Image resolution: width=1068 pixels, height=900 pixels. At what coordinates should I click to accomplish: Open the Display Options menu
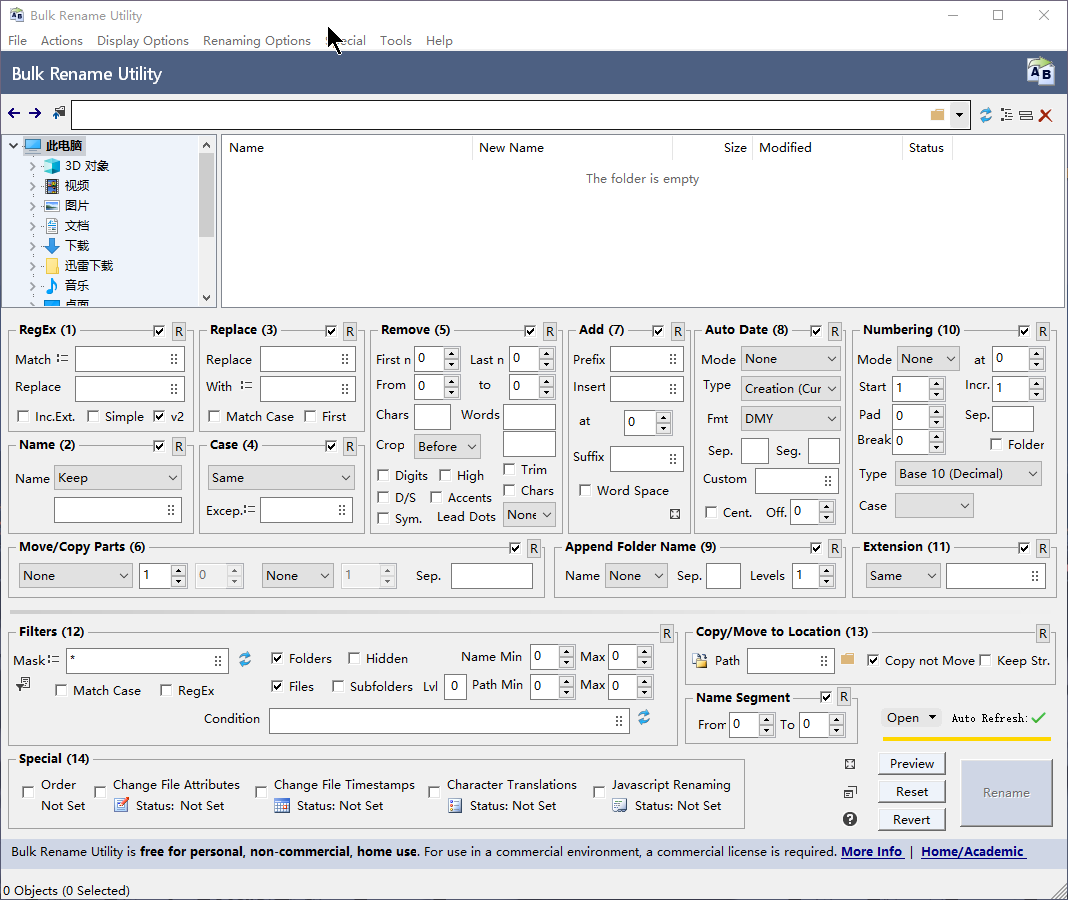click(142, 40)
